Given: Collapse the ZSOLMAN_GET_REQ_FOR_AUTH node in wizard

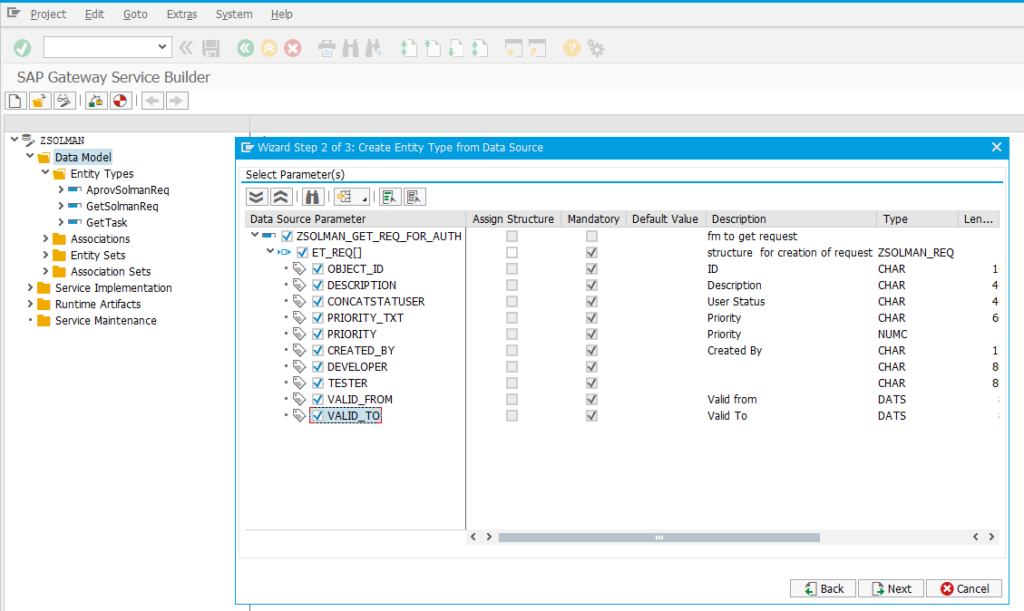Looking at the screenshot, I should pyautogui.click(x=255, y=235).
